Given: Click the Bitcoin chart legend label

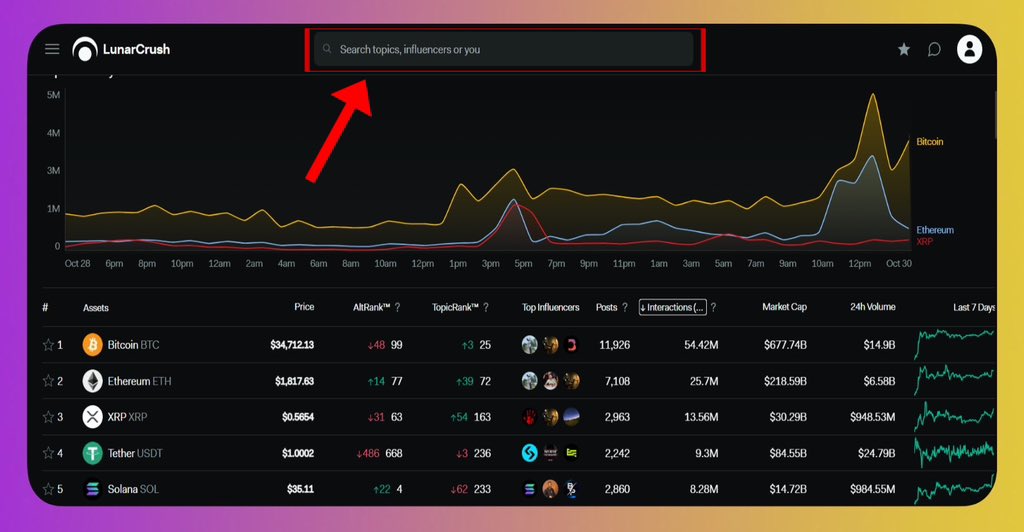Looking at the screenshot, I should [x=929, y=142].
